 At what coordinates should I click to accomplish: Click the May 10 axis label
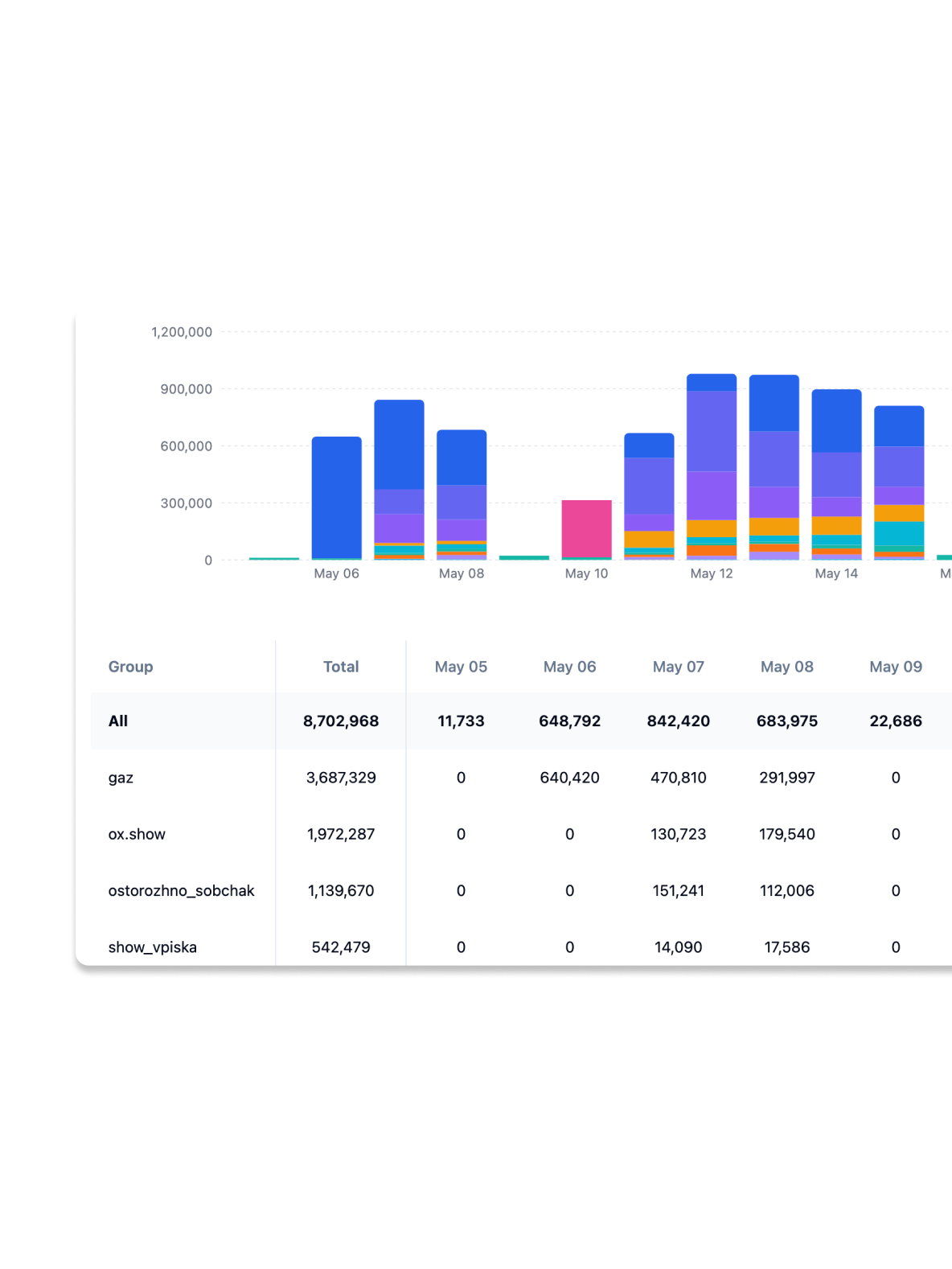pyautogui.click(x=586, y=573)
